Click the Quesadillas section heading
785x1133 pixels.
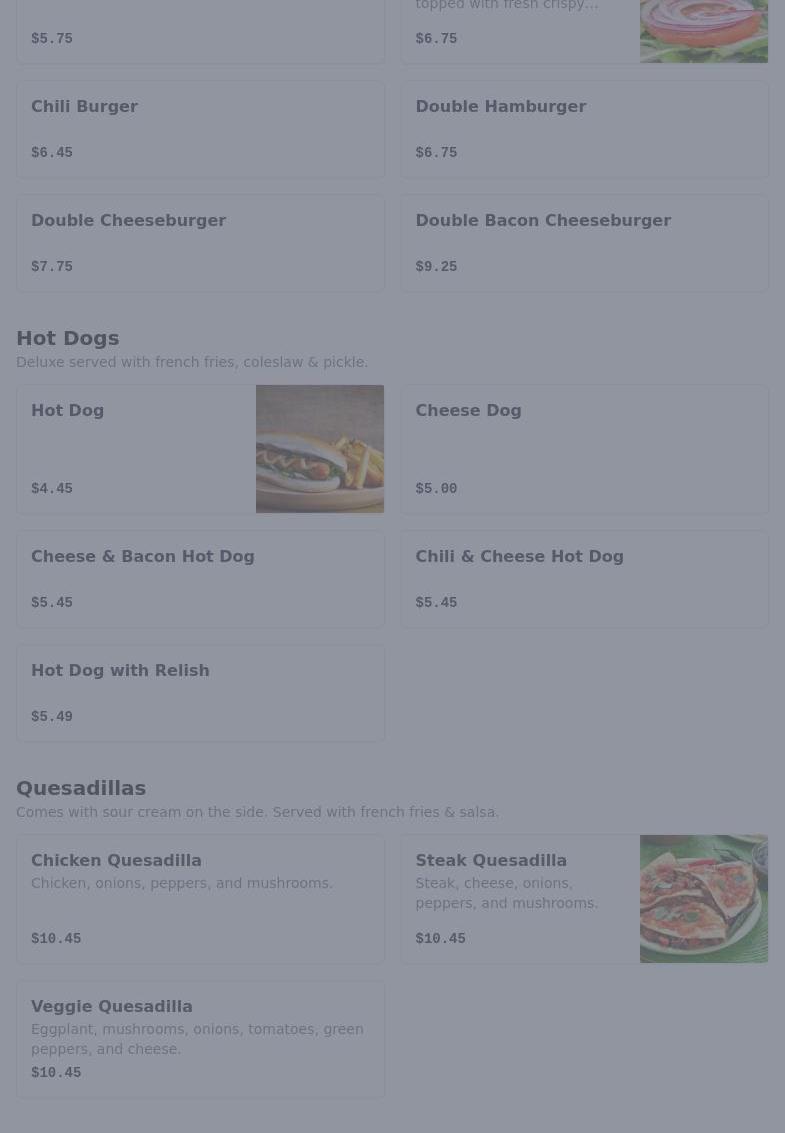point(81,788)
